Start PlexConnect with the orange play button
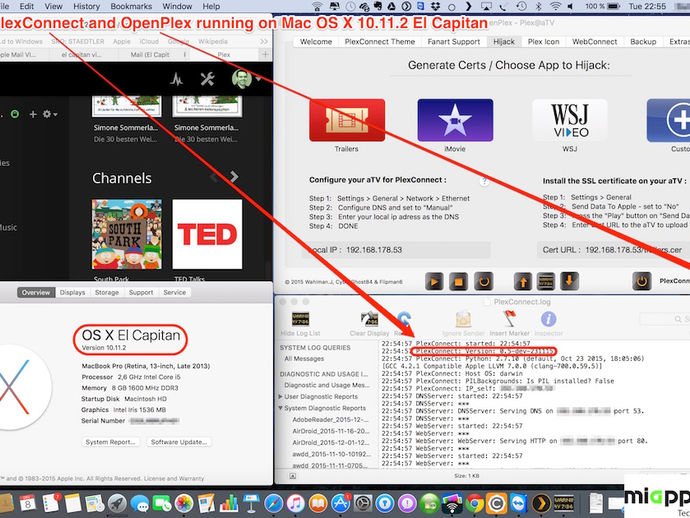Screen dimensions: 690x518 pos(434,282)
